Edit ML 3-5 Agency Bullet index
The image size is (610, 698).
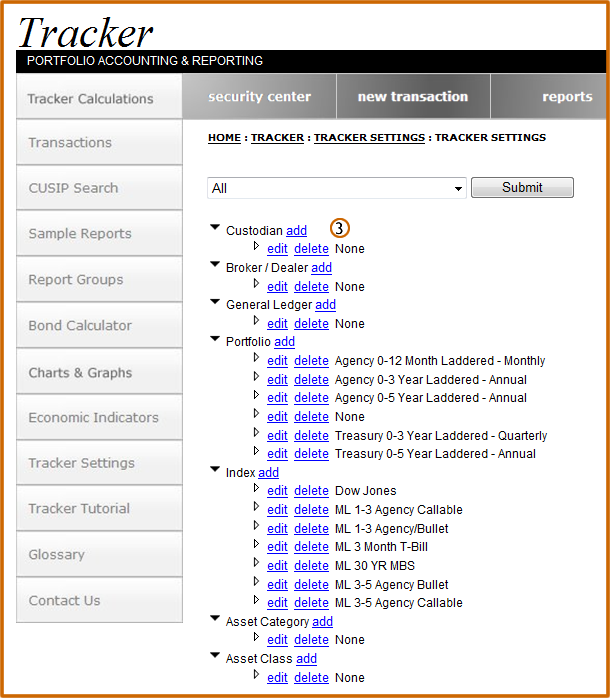pos(277,584)
